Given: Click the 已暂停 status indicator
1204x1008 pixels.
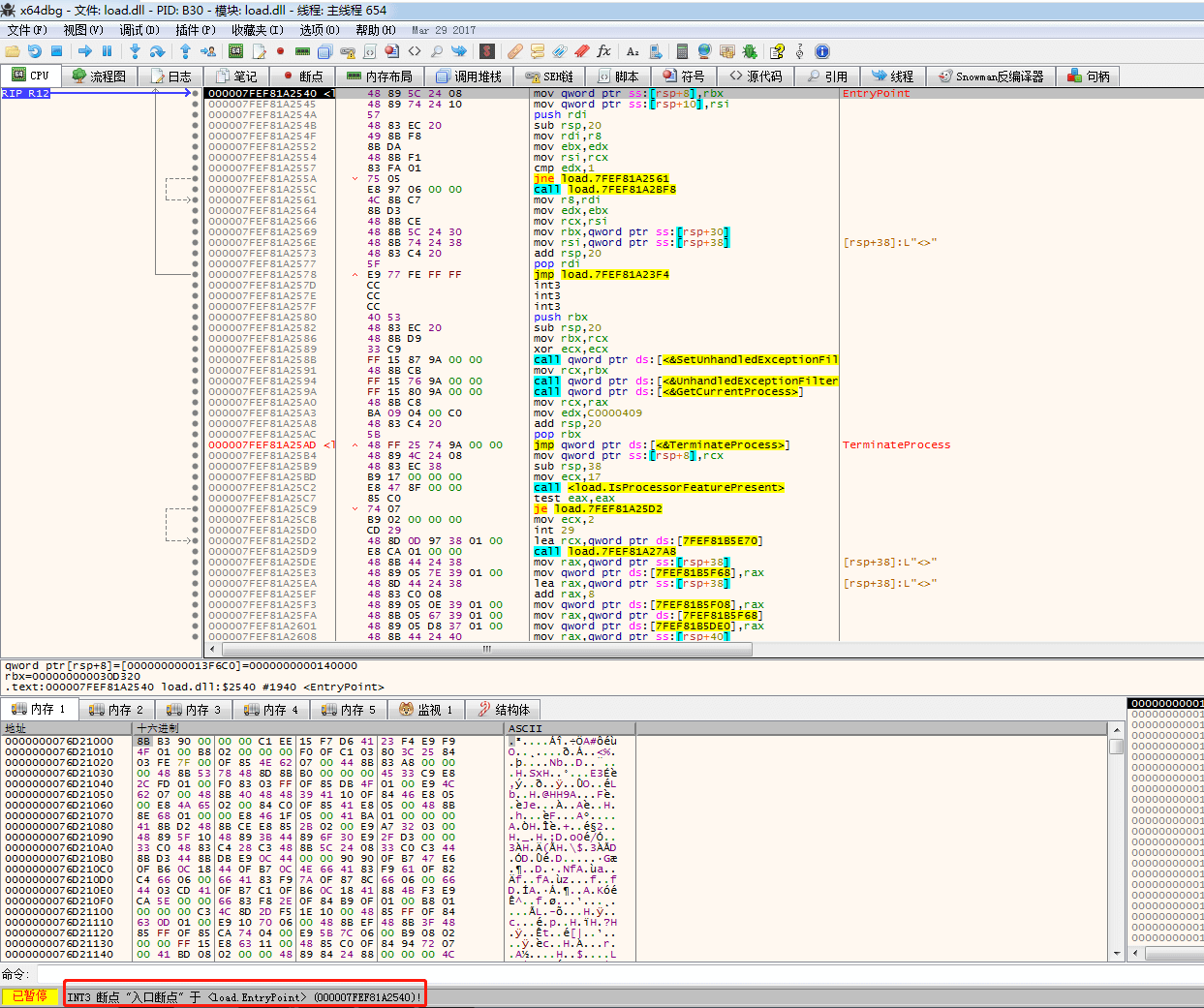Looking at the screenshot, I should click(30, 996).
